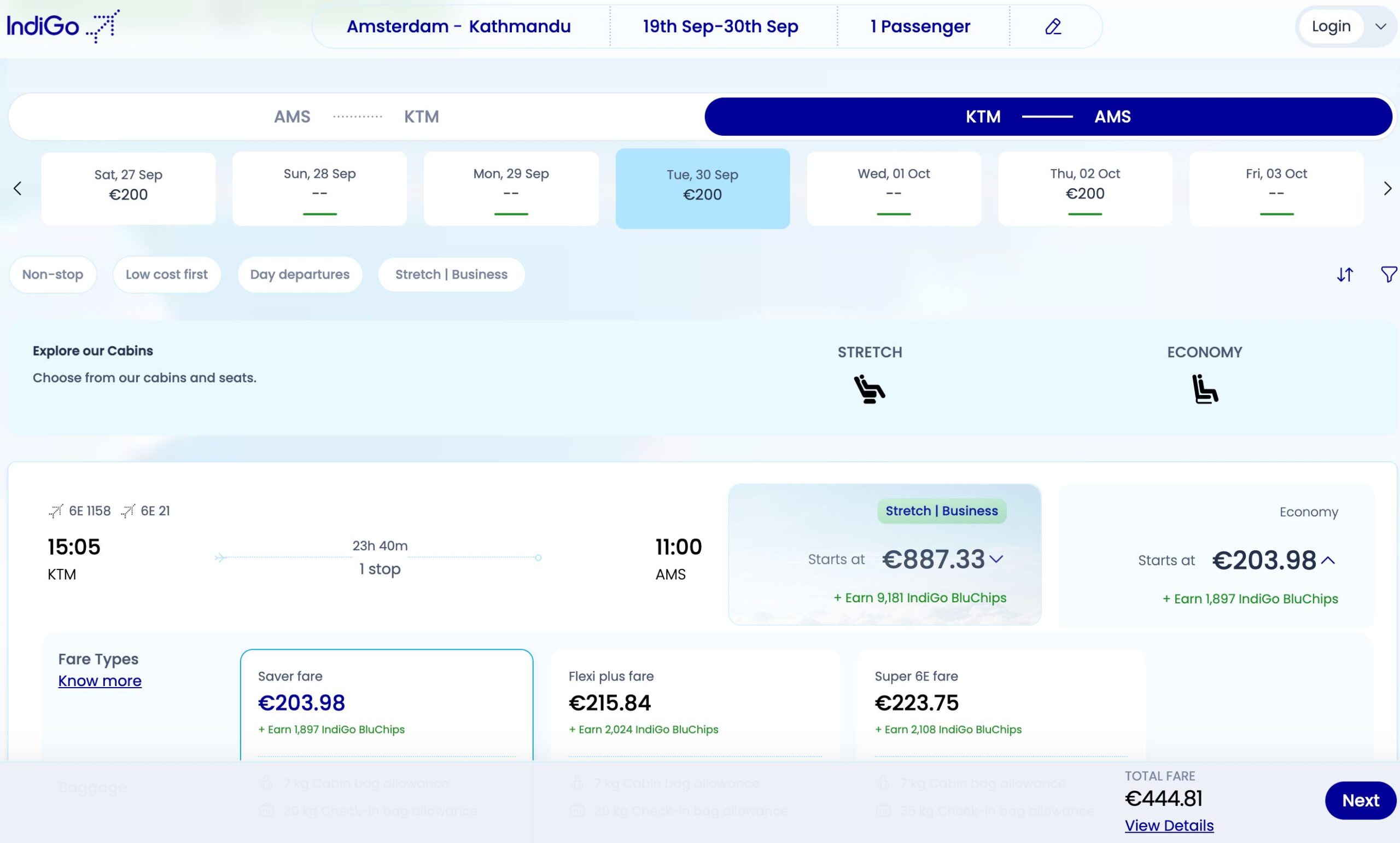Go to previous dates arrow
1400x843 pixels.
pyautogui.click(x=17, y=189)
